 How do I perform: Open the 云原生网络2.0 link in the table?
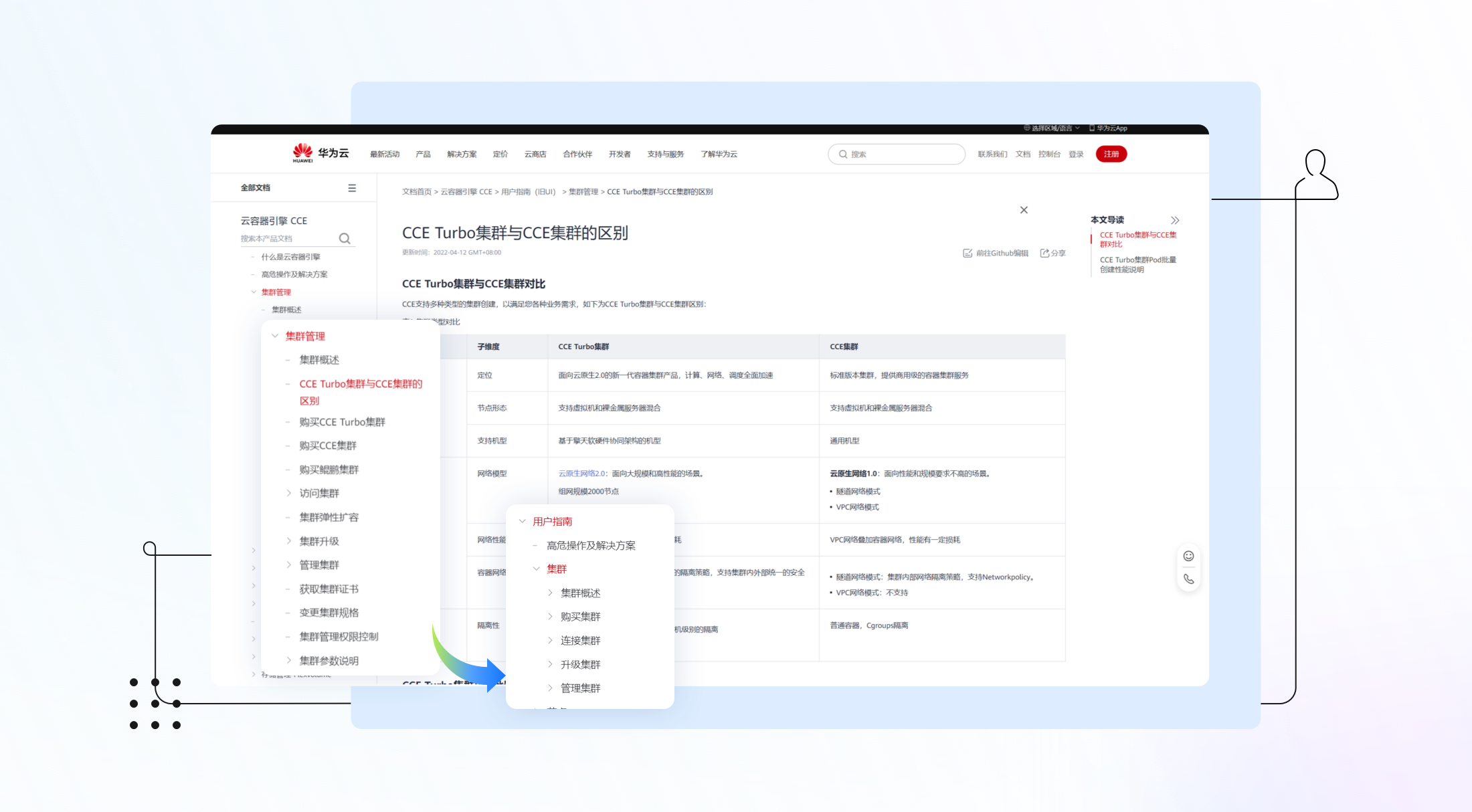click(x=582, y=474)
